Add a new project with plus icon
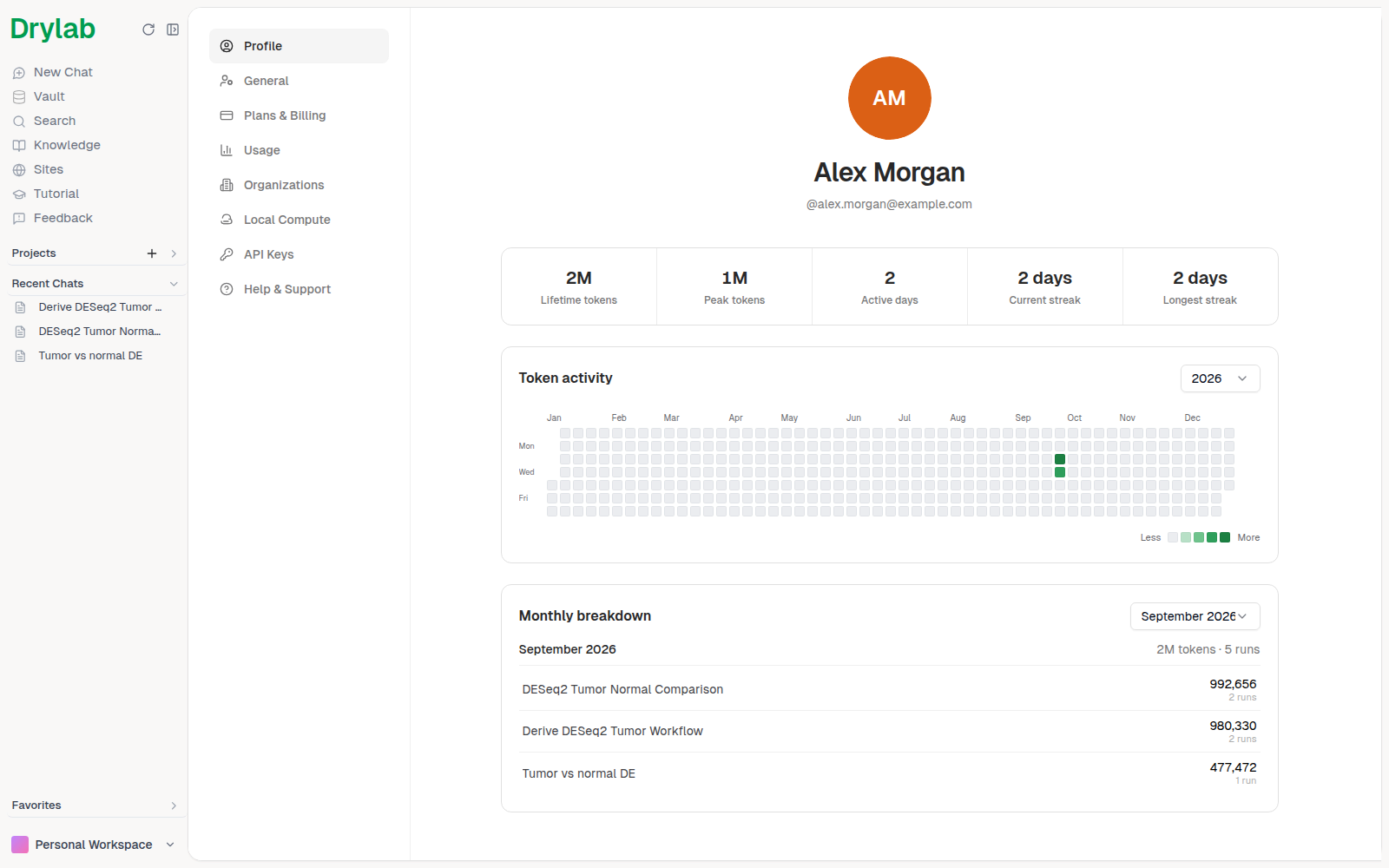 point(152,253)
